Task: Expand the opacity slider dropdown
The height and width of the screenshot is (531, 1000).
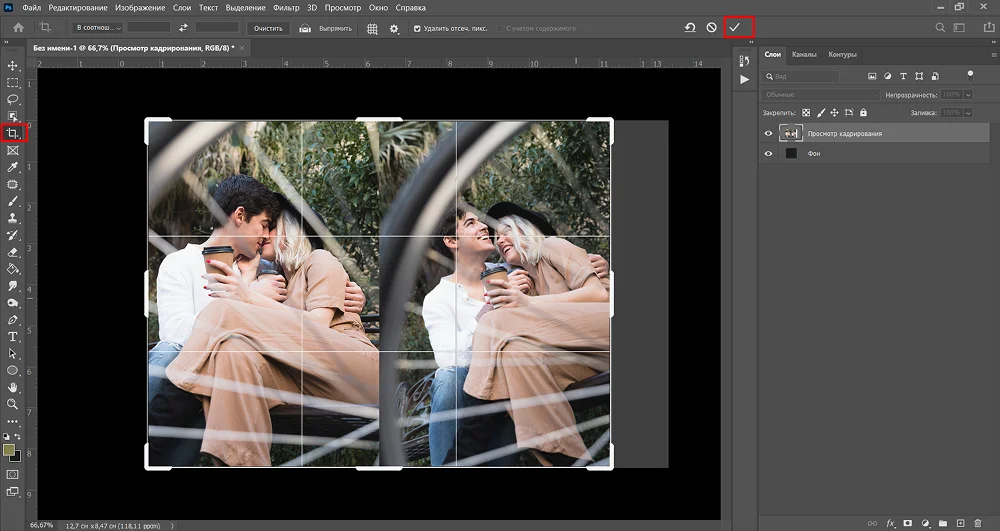Action: coord(968,94)
